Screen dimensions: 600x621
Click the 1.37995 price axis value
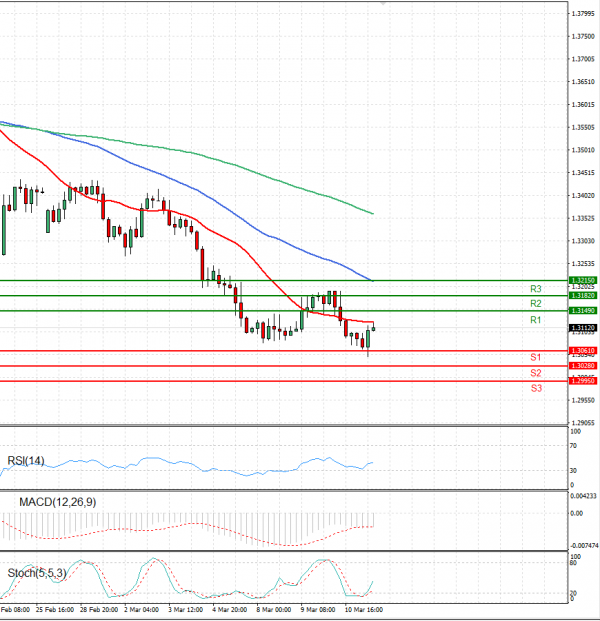583,14
